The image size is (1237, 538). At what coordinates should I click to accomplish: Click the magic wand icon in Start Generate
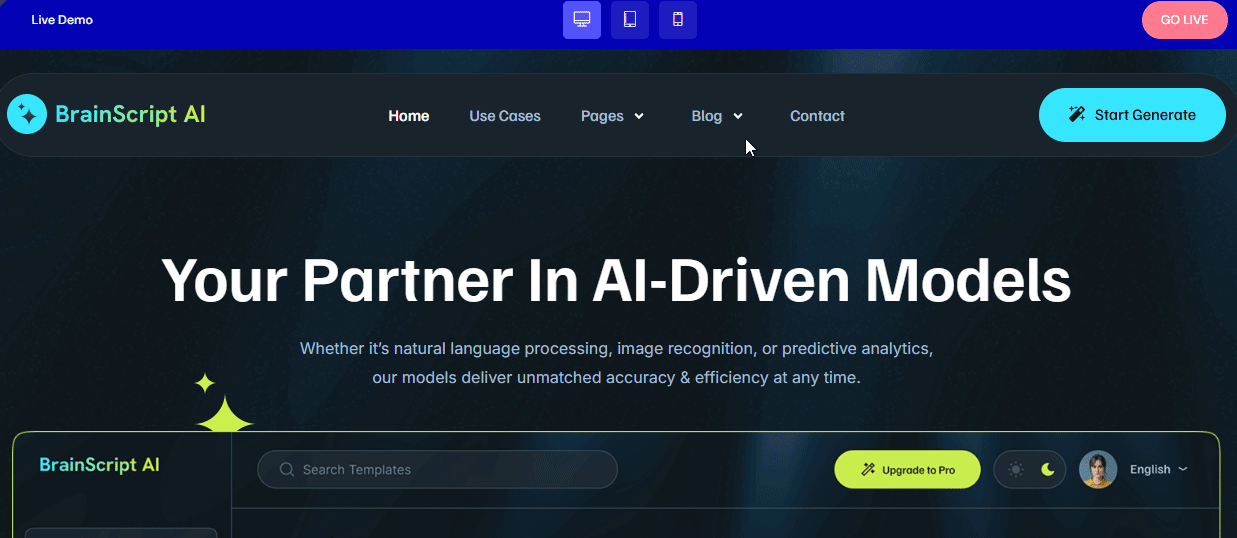(1077, 115)
